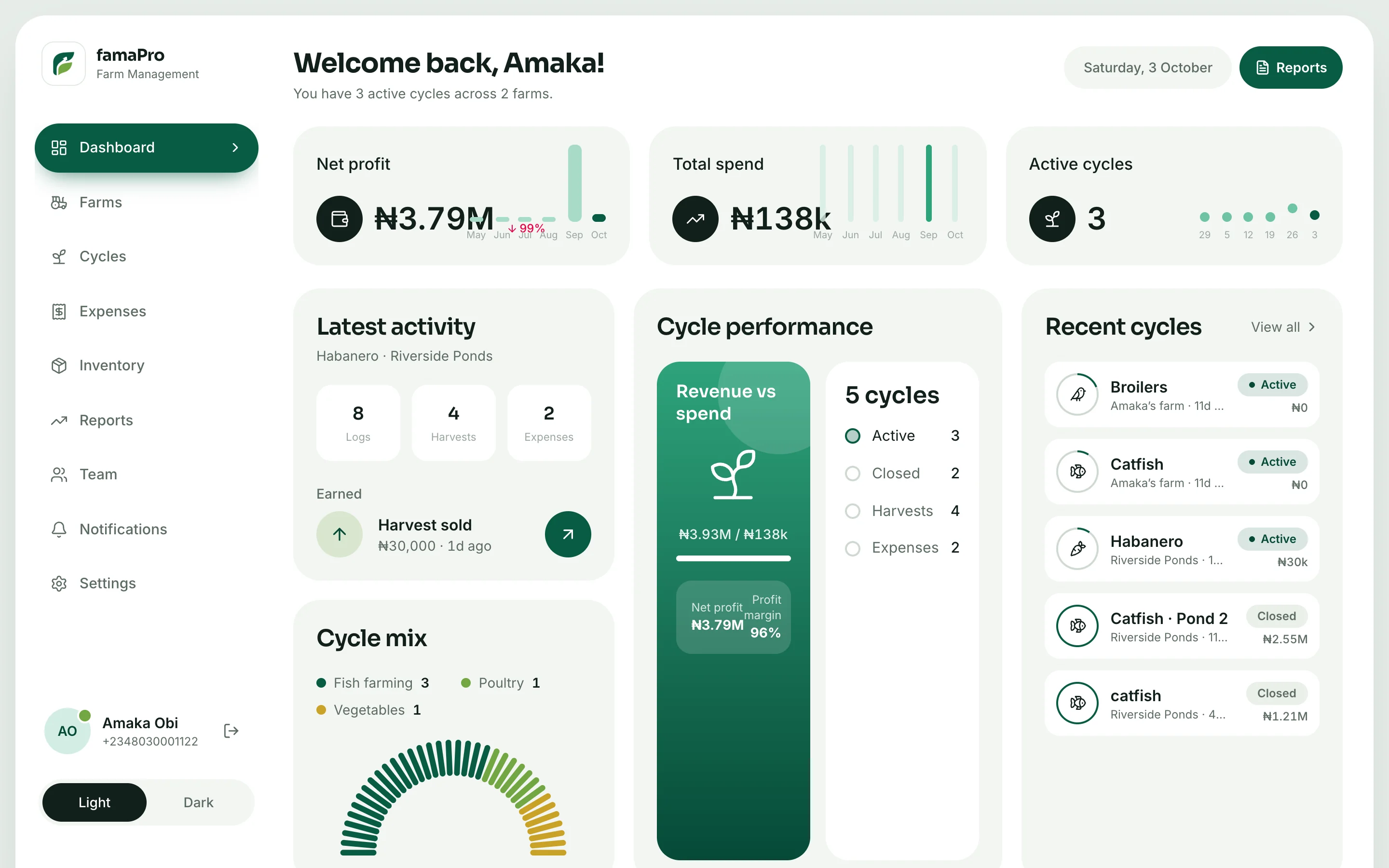Click the Vegetables legend dot

321,710
